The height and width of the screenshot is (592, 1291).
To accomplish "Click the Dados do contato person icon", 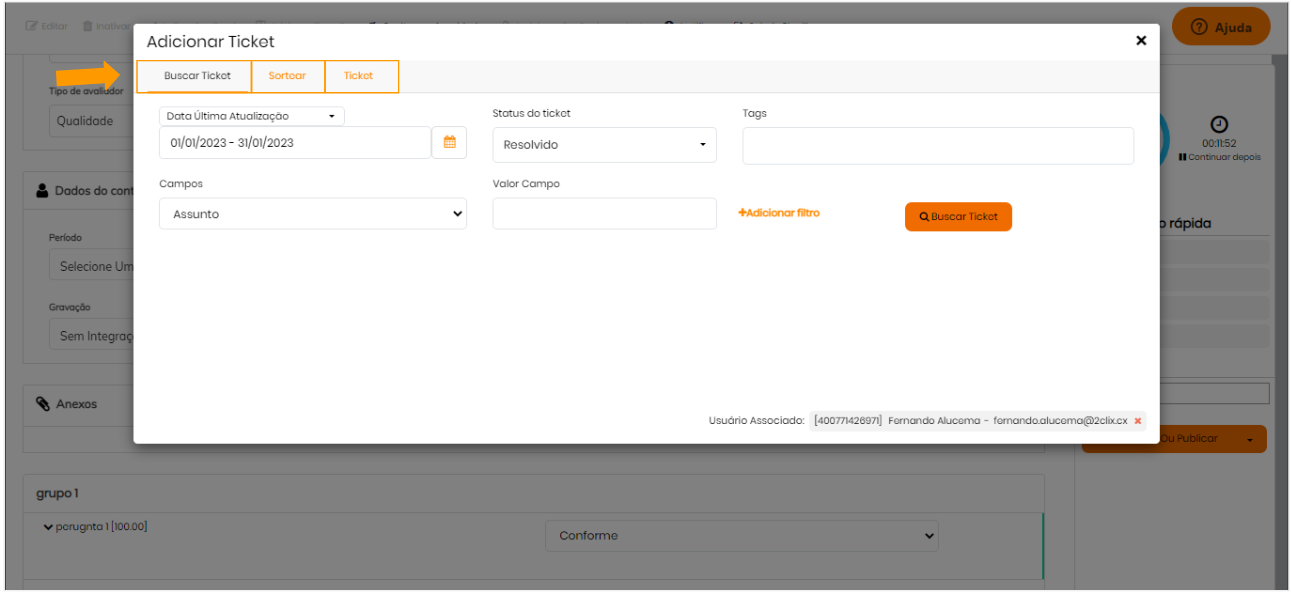I will [x=42, y=191].
